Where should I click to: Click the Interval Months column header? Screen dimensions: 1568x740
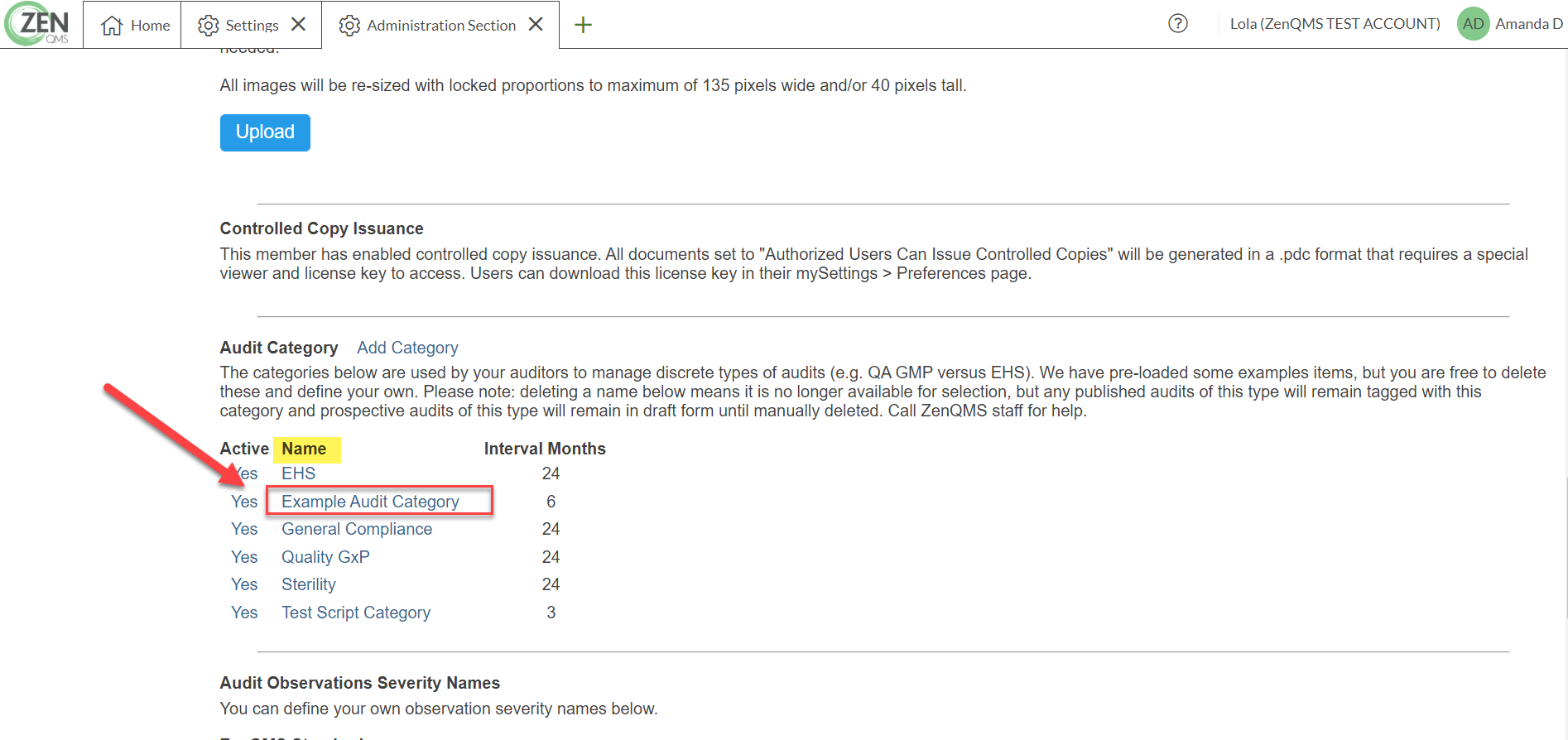pyautogui.click(x=545, y=449)
